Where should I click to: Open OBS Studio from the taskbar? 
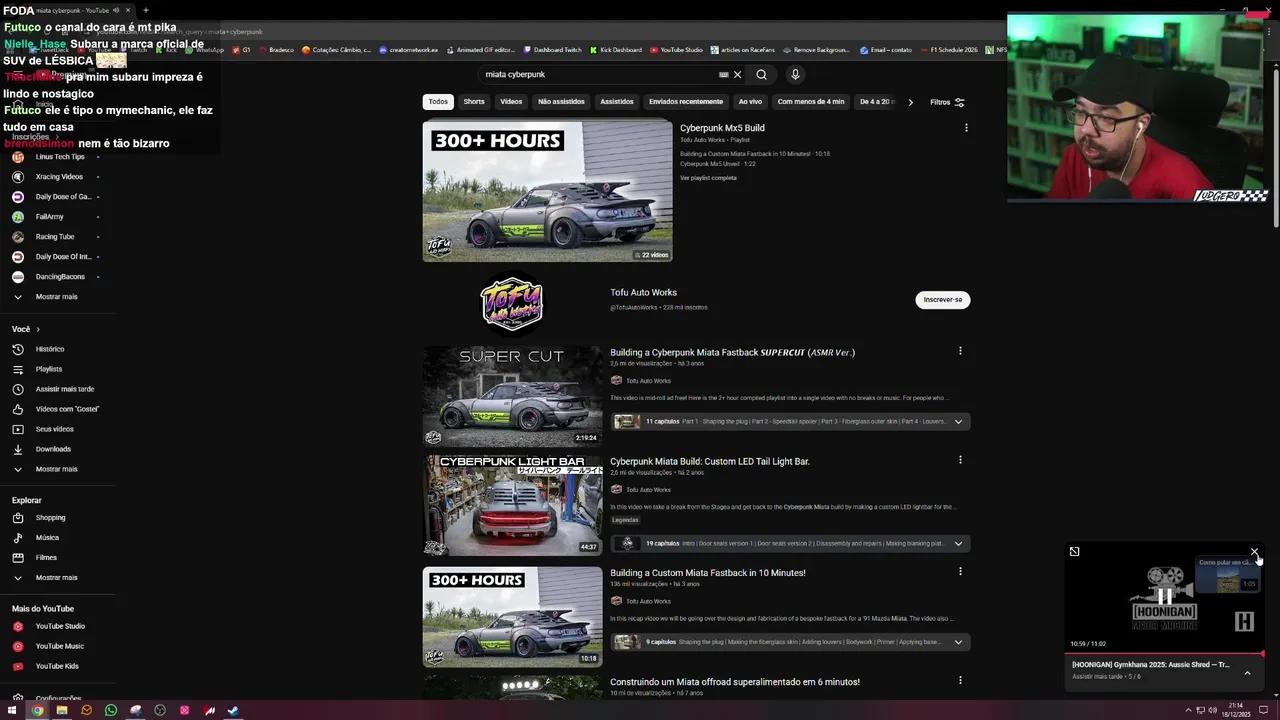point(160,710)
